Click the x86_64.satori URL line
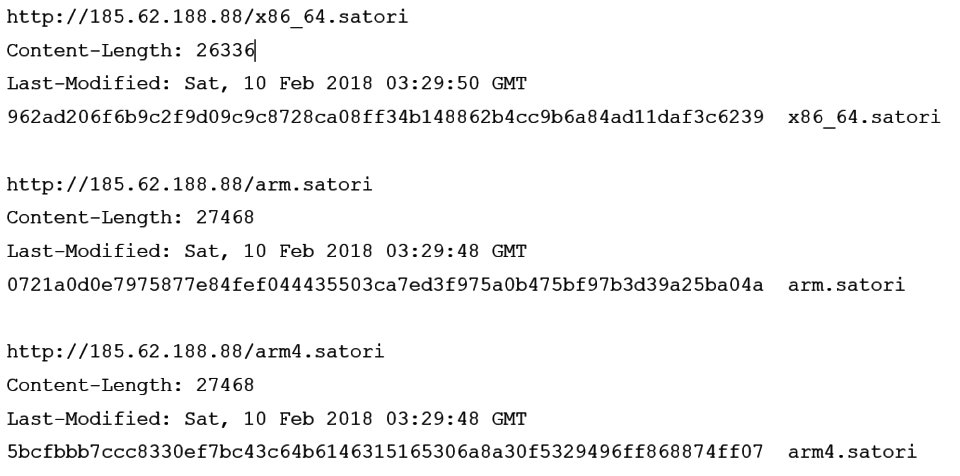Screen dimensions: 960x476 click(x=208, y=17)
